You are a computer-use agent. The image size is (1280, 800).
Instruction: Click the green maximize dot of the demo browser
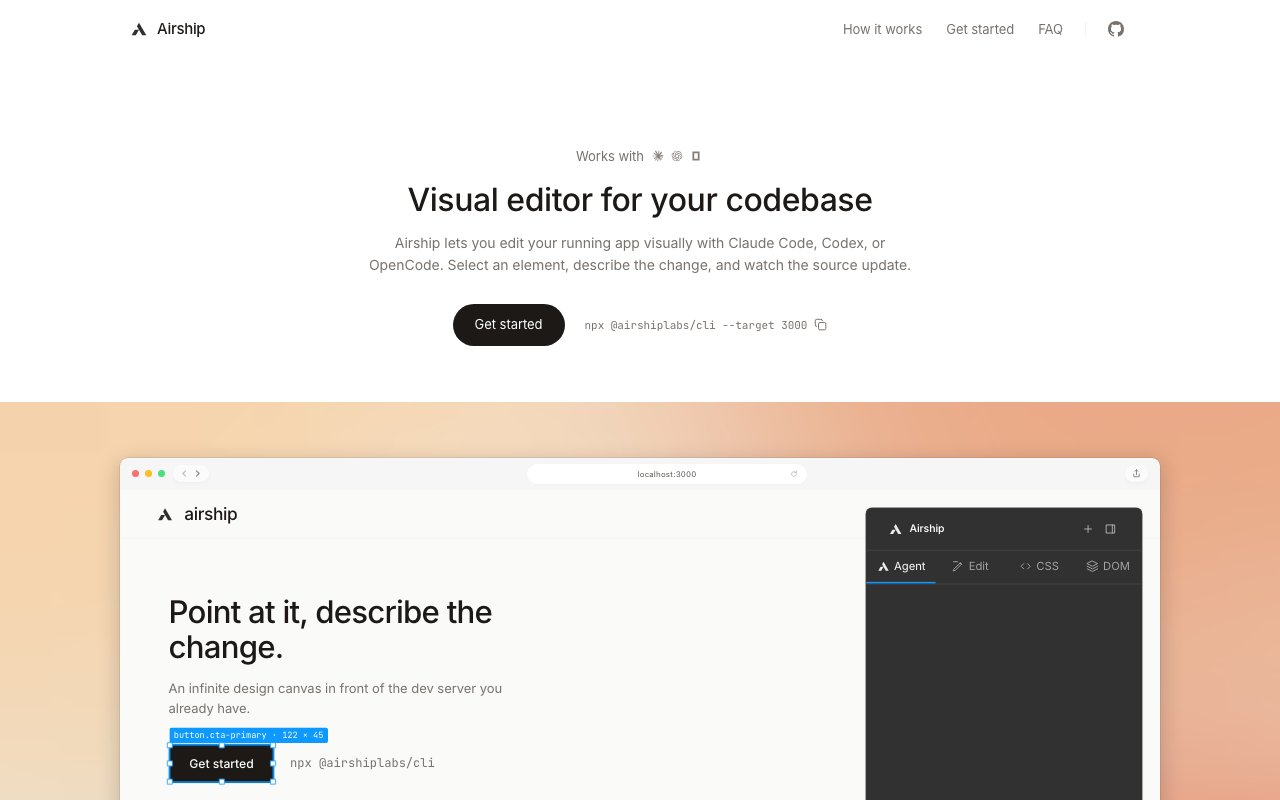pos(162,474)
